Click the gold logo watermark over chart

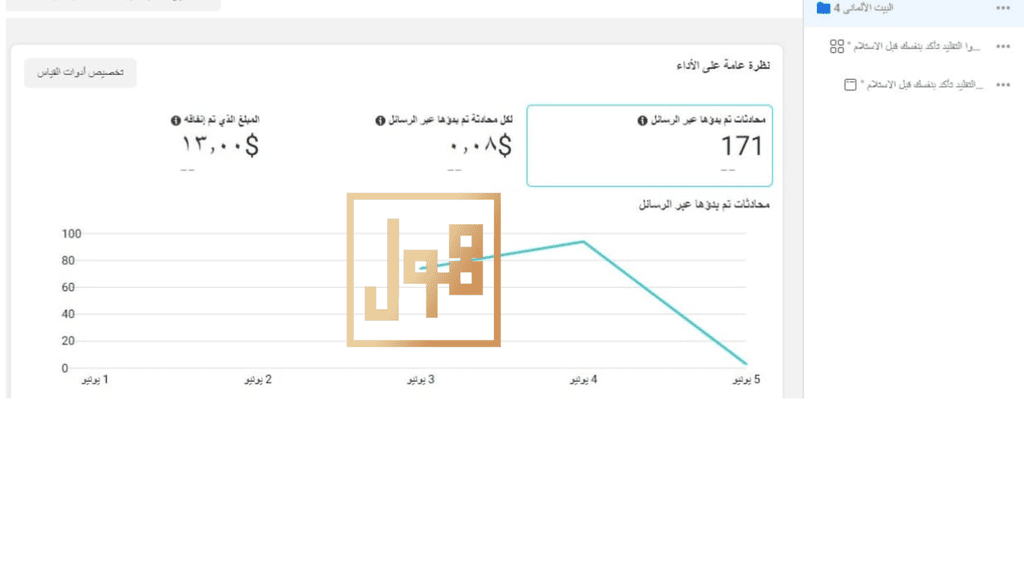tap(423, 270)
